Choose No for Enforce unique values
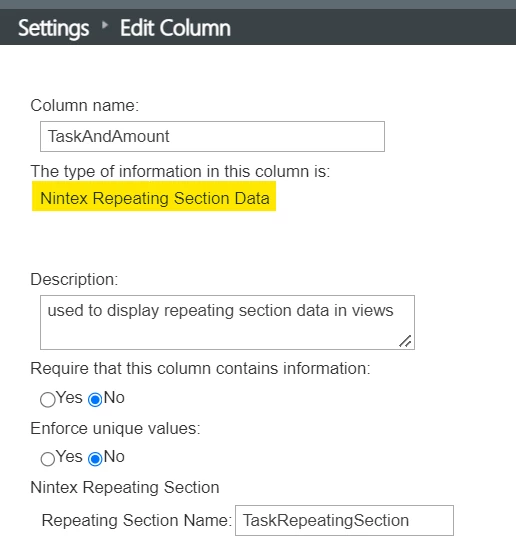Image resolution: width=516 pixels, height=558 pixels. click(95, 458)
